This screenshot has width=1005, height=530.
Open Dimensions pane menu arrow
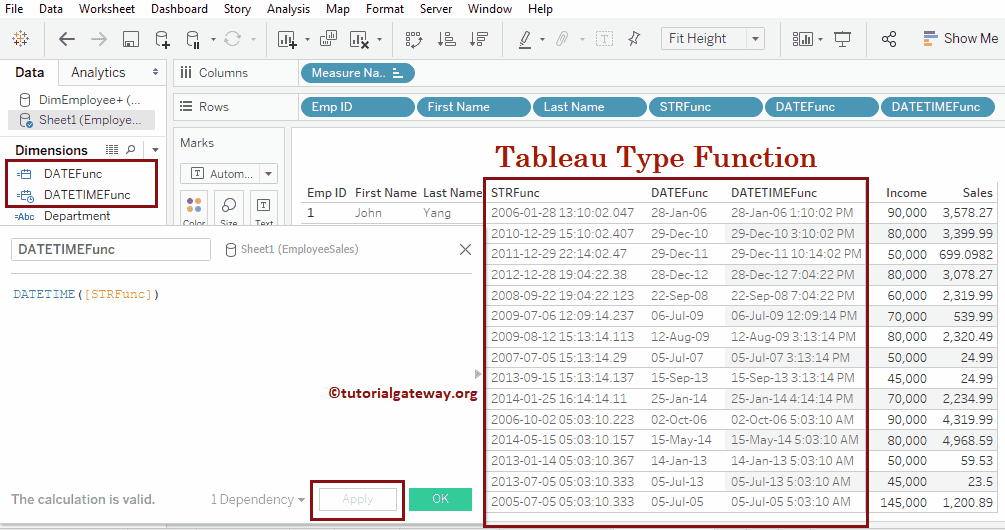click(x=155, y=150)
